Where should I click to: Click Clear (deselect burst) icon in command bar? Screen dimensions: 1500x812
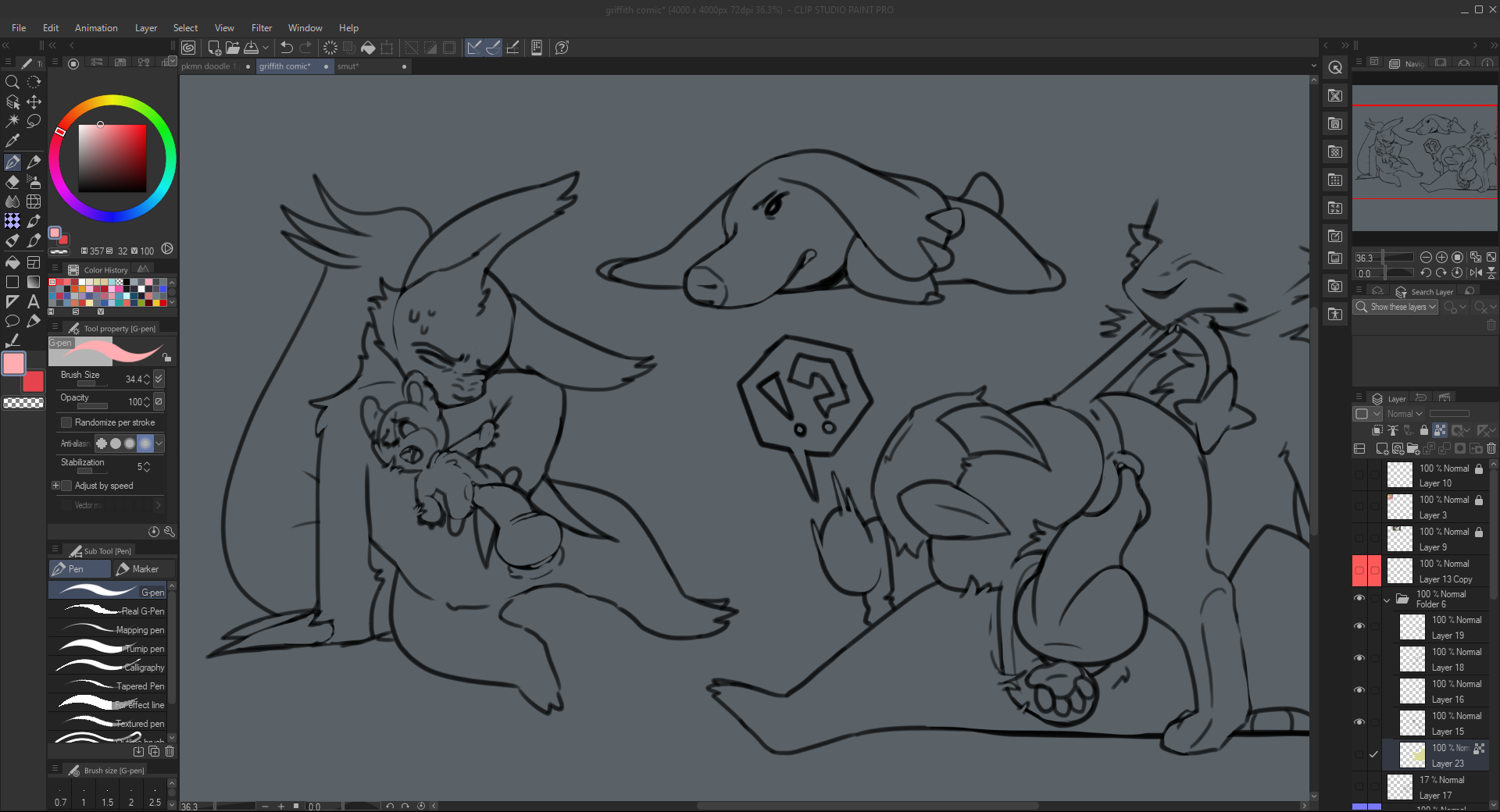(x=330, y=48)
